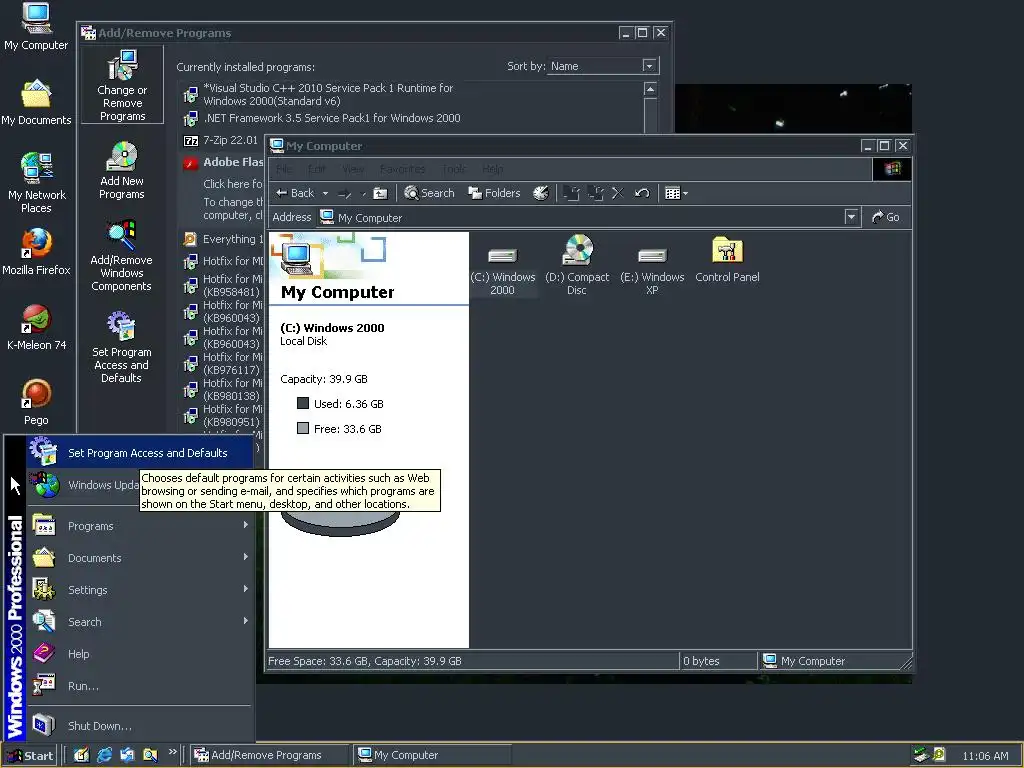Click Search in the My Computer toolbar

coord(429,193)
